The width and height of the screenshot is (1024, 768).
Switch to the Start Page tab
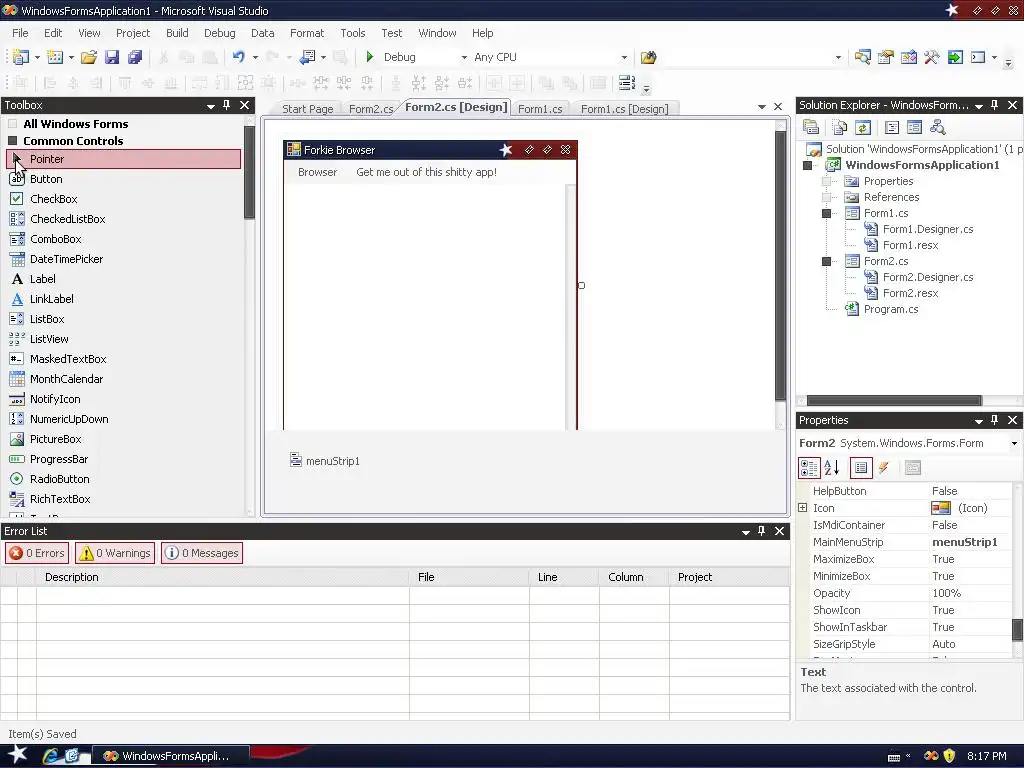pos(308,109)
